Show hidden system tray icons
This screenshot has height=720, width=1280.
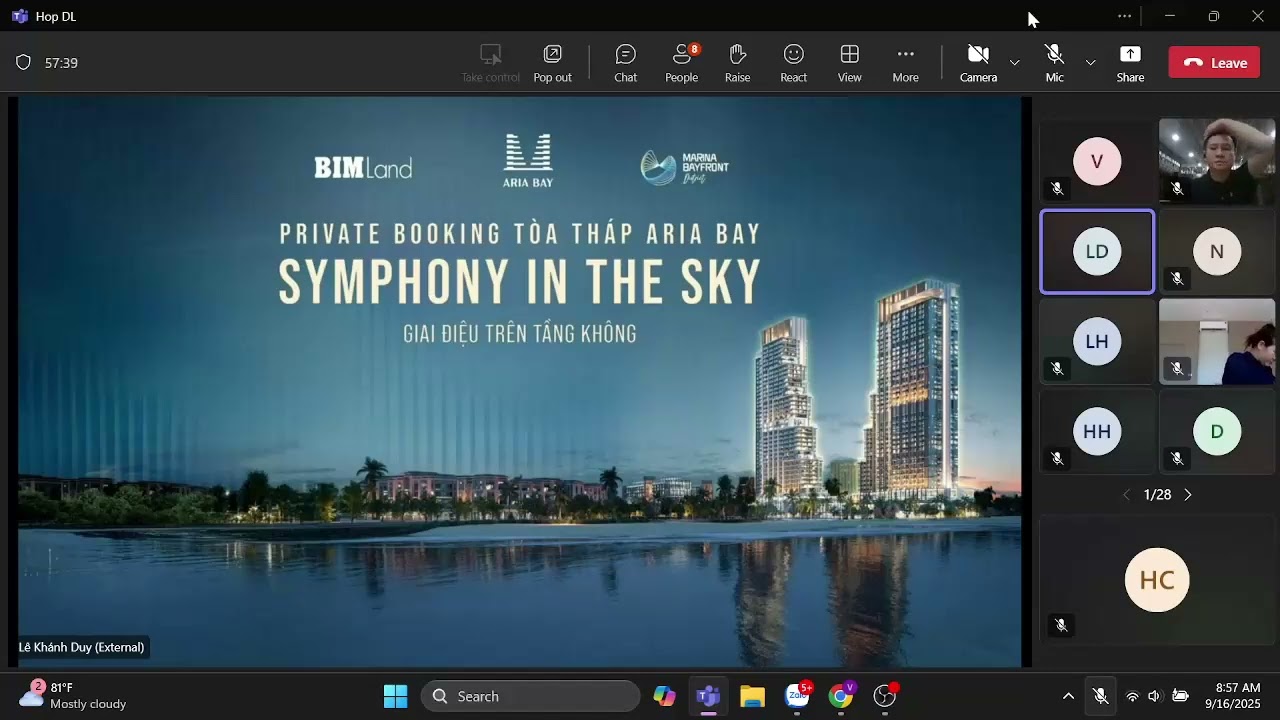click(x=1068, y=696)
